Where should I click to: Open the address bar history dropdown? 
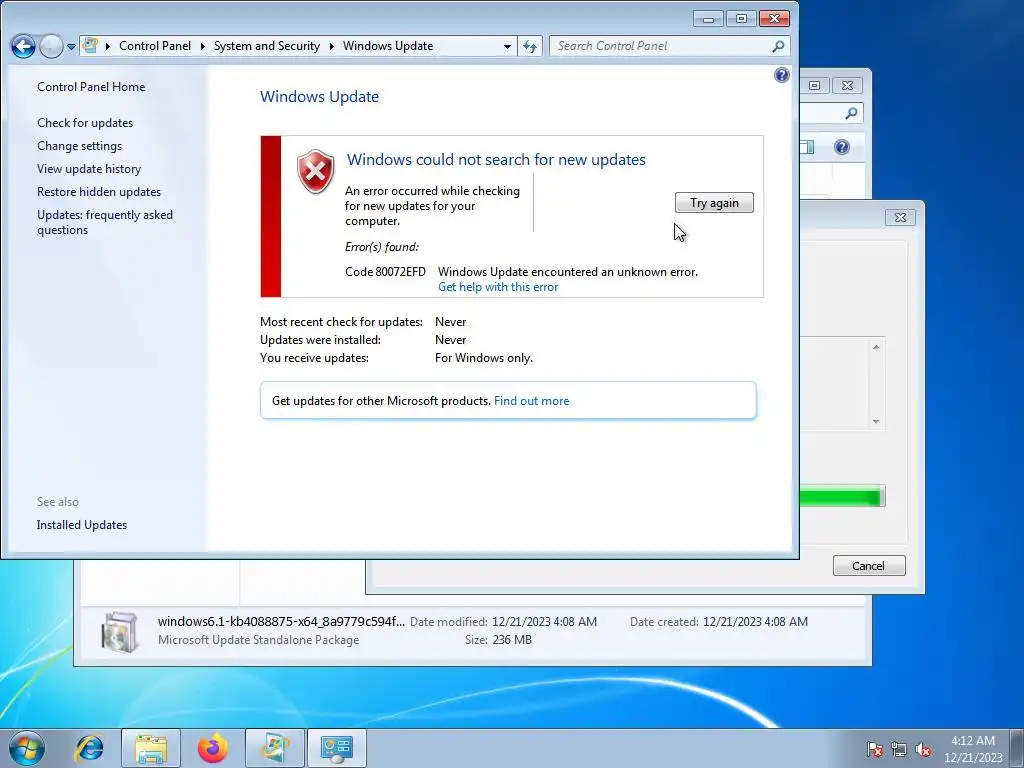tap(507, 46)
